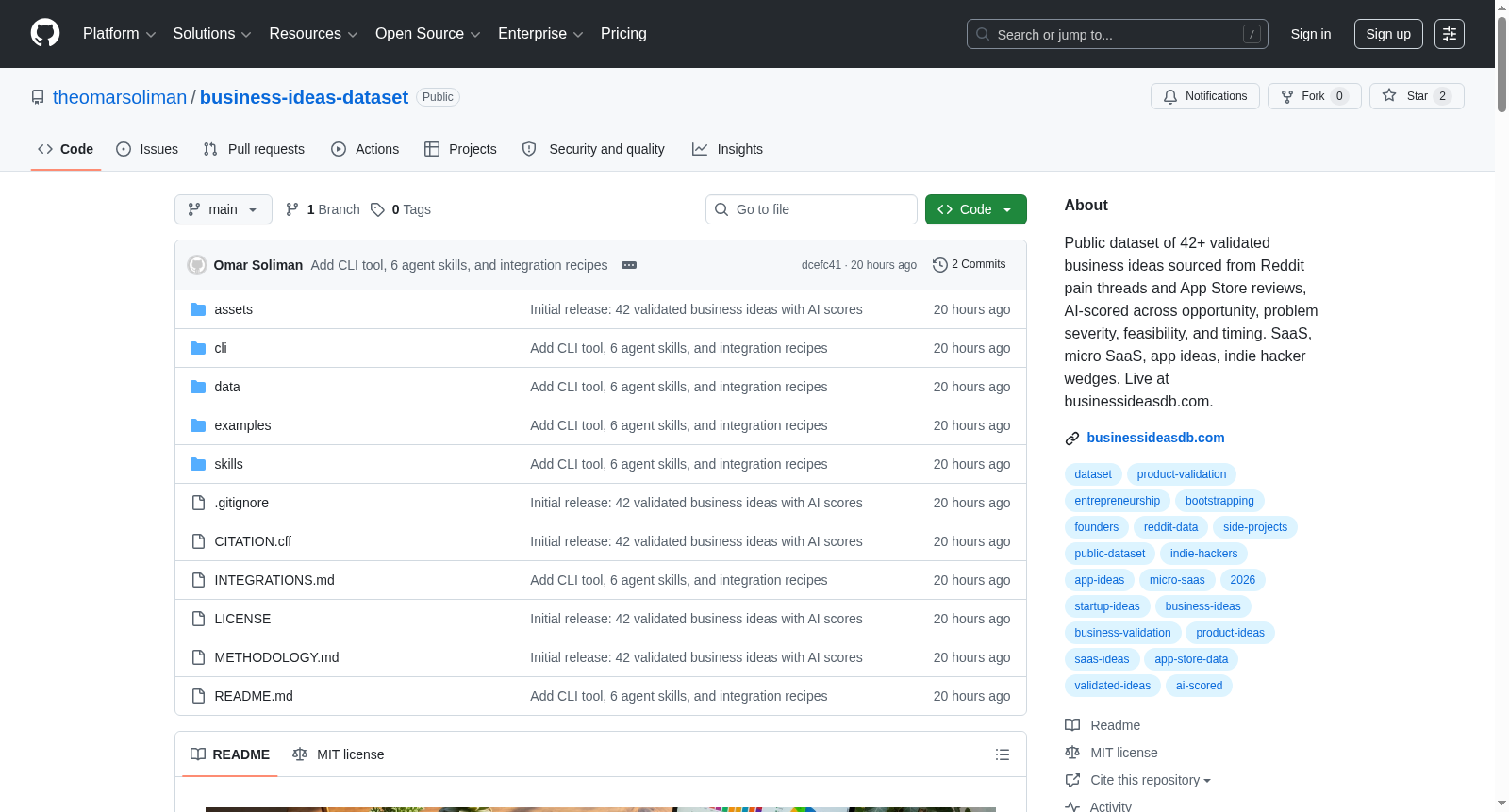The width and height of the screenshot is (1509, 812).
Task: Open the assets folder
Action: pyautogui.click(x=233, y=309)
